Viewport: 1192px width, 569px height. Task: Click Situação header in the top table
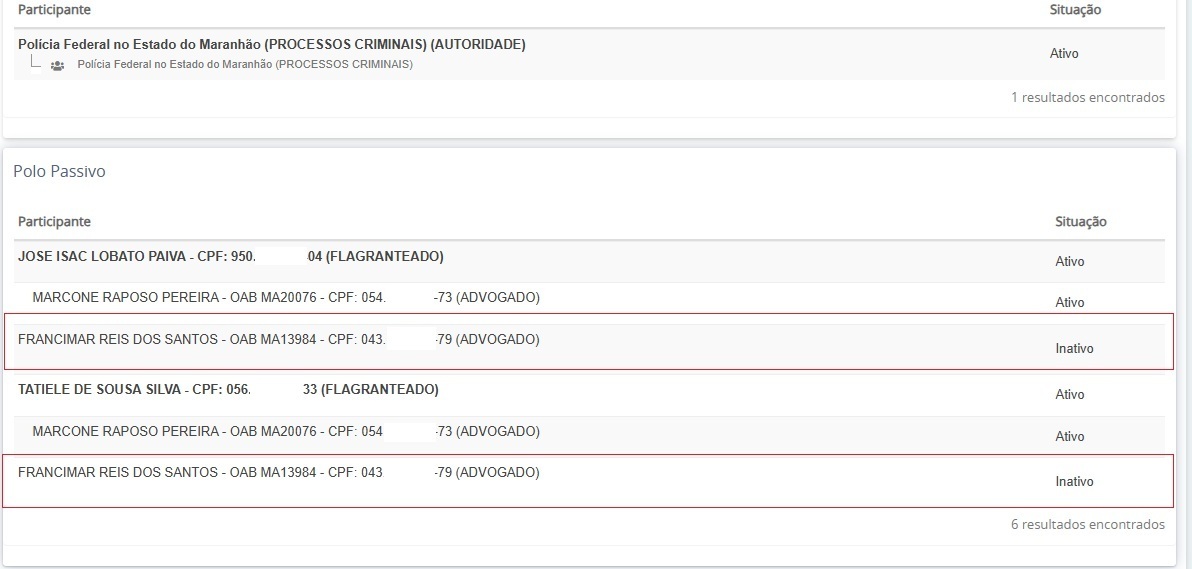1075,10
